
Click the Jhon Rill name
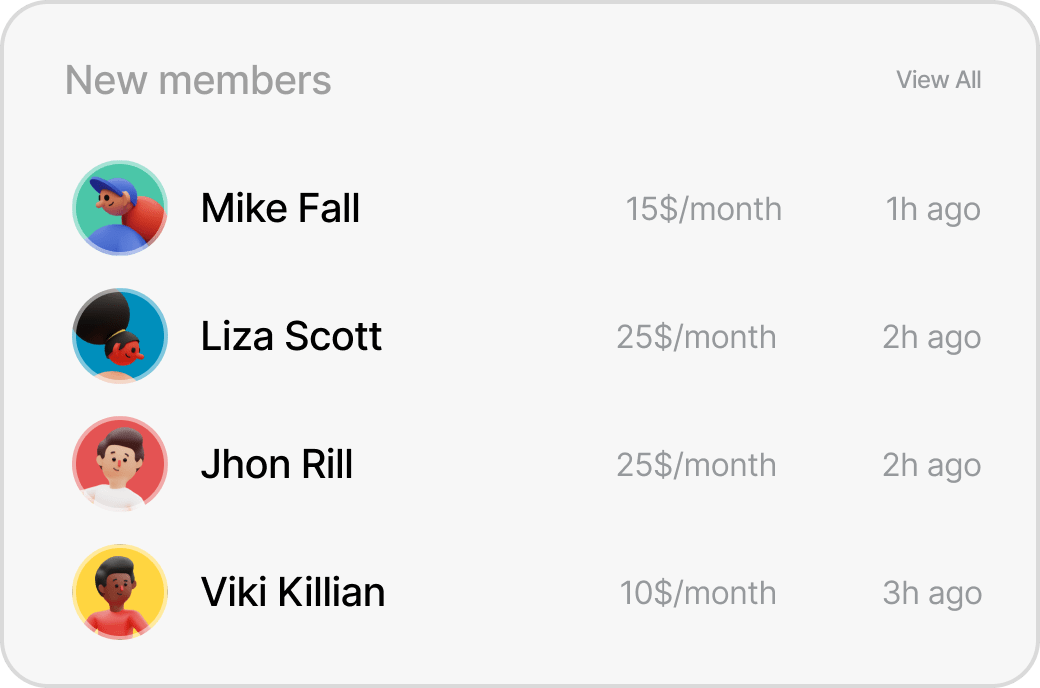click(x=277, y=465)
